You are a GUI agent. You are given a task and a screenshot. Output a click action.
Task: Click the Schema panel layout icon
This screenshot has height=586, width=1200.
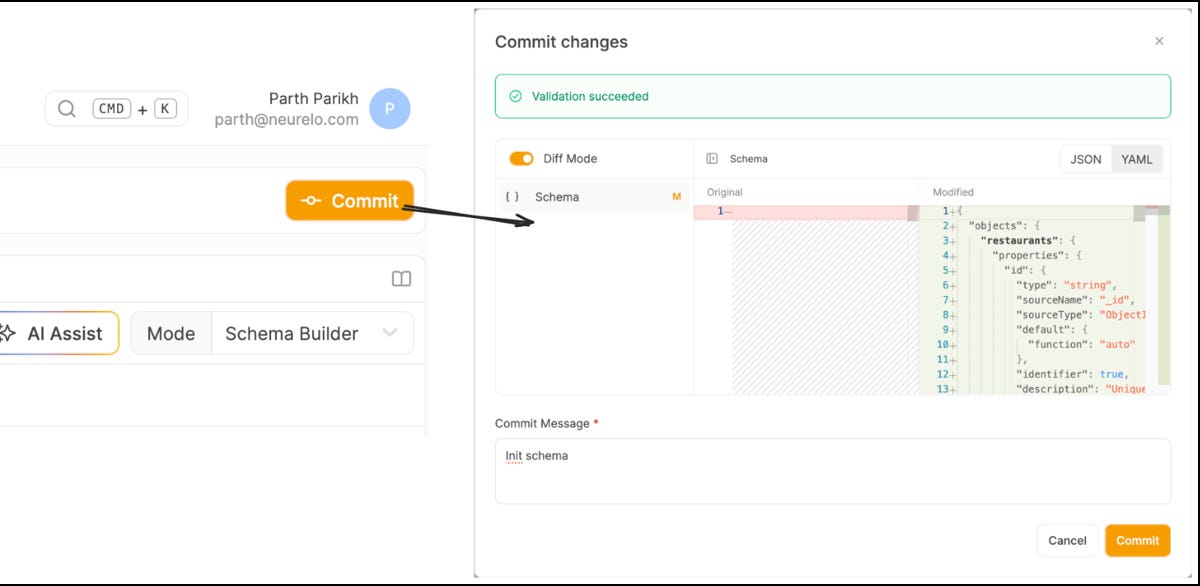pos(713,158)
